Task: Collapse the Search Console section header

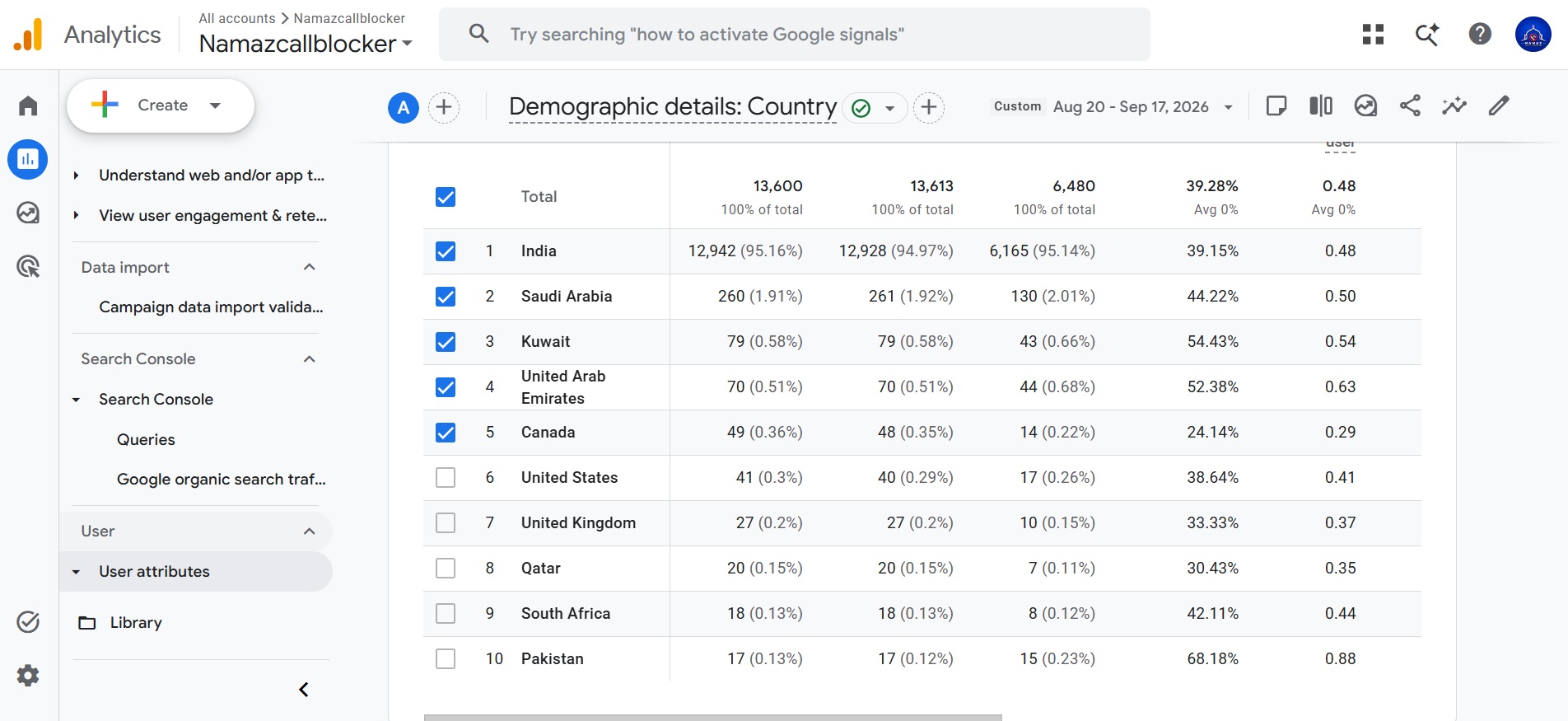Action: click(310, 359)
